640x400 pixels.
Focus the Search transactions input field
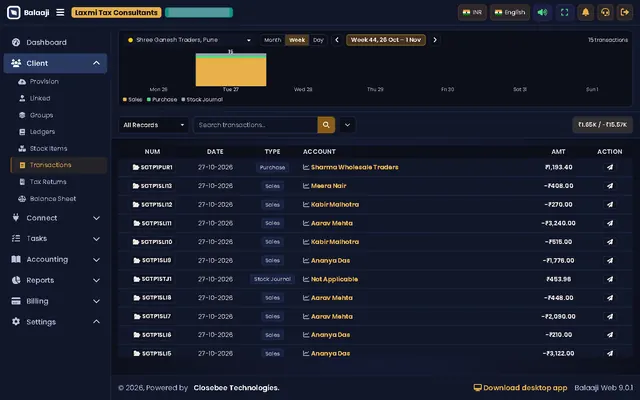pos(255,125)
